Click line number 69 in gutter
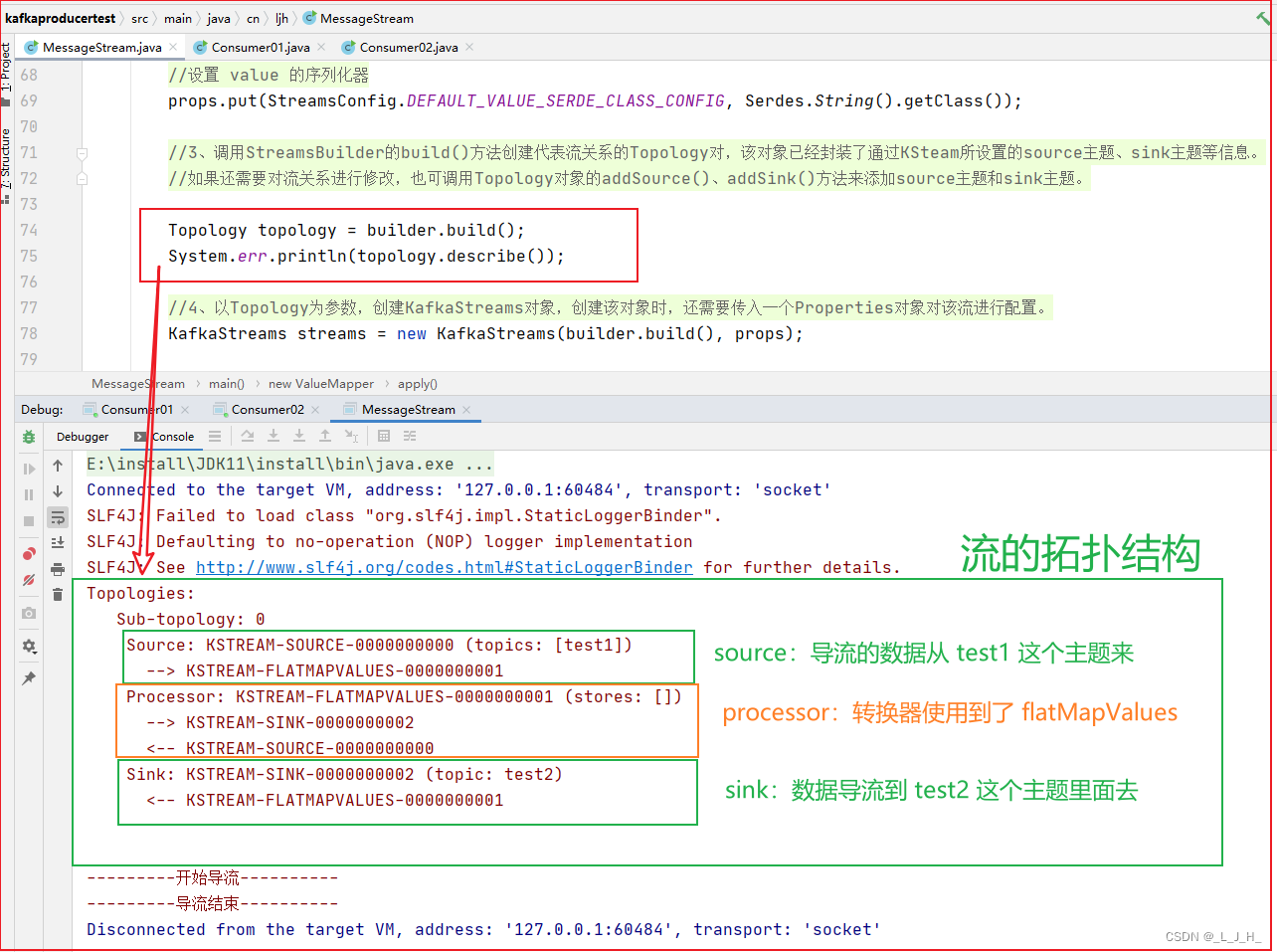This screenshot has width=1277, height=952. point(29,100)
